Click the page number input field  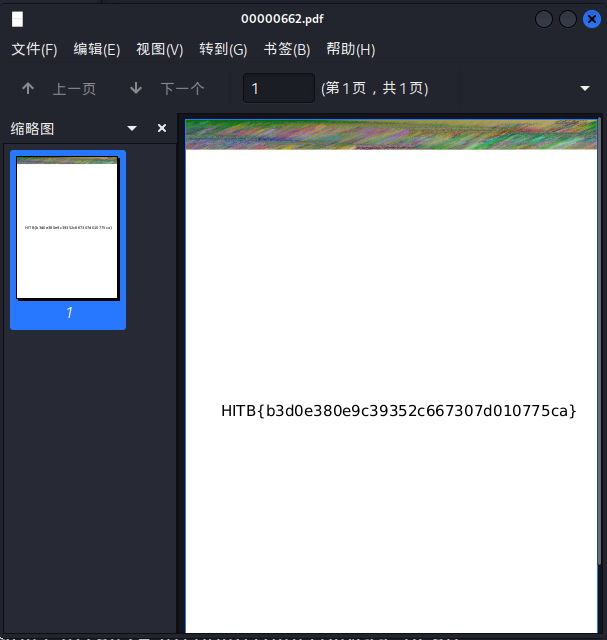(278, 88)
